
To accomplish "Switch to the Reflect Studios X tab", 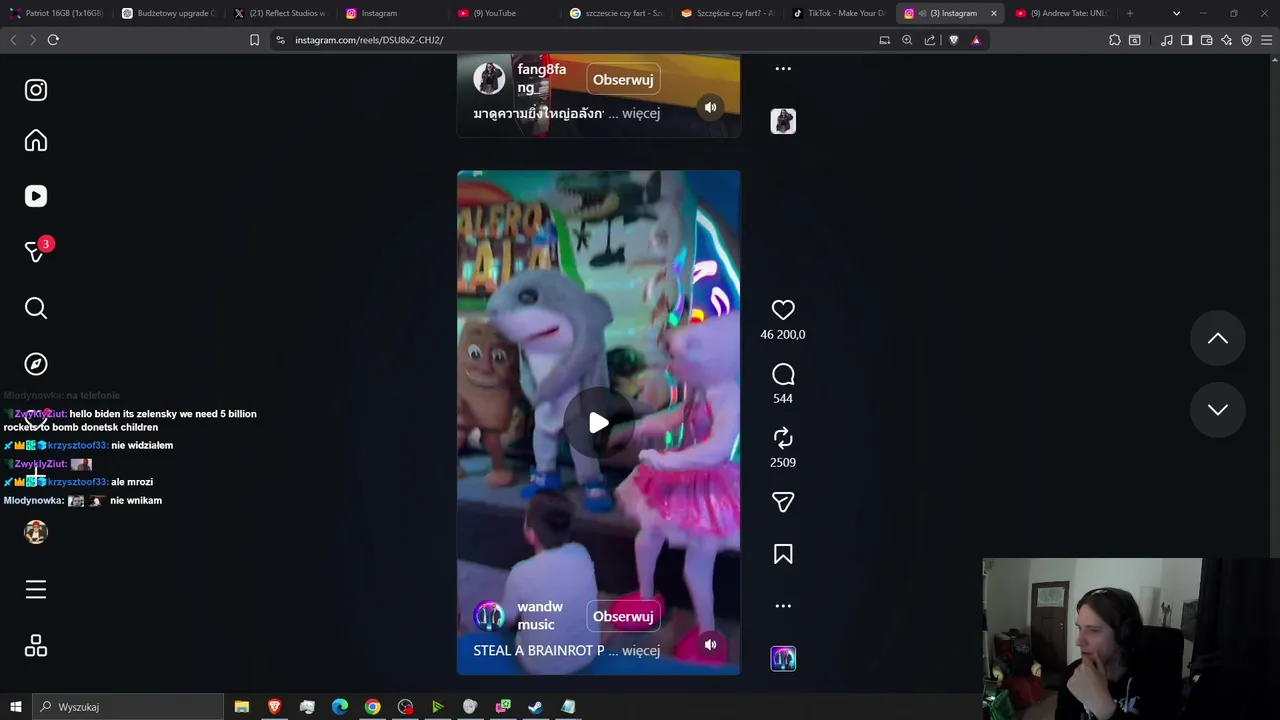I will [280, 13].
